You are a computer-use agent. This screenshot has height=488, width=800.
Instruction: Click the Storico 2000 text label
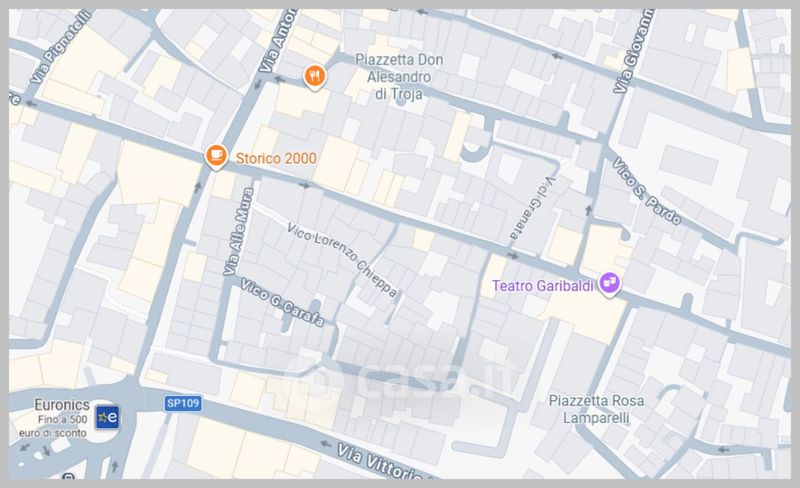click(x=276, y=159)
